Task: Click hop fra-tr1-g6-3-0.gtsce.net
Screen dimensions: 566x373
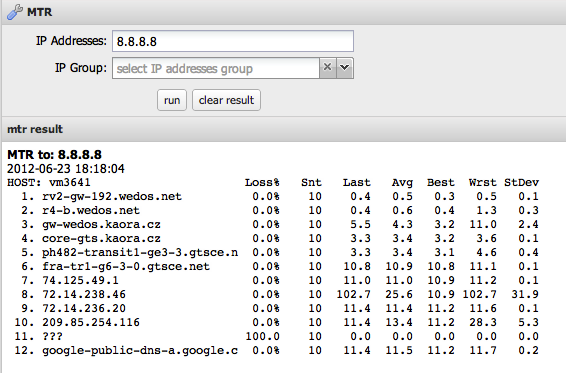Action: click(126, 266)
